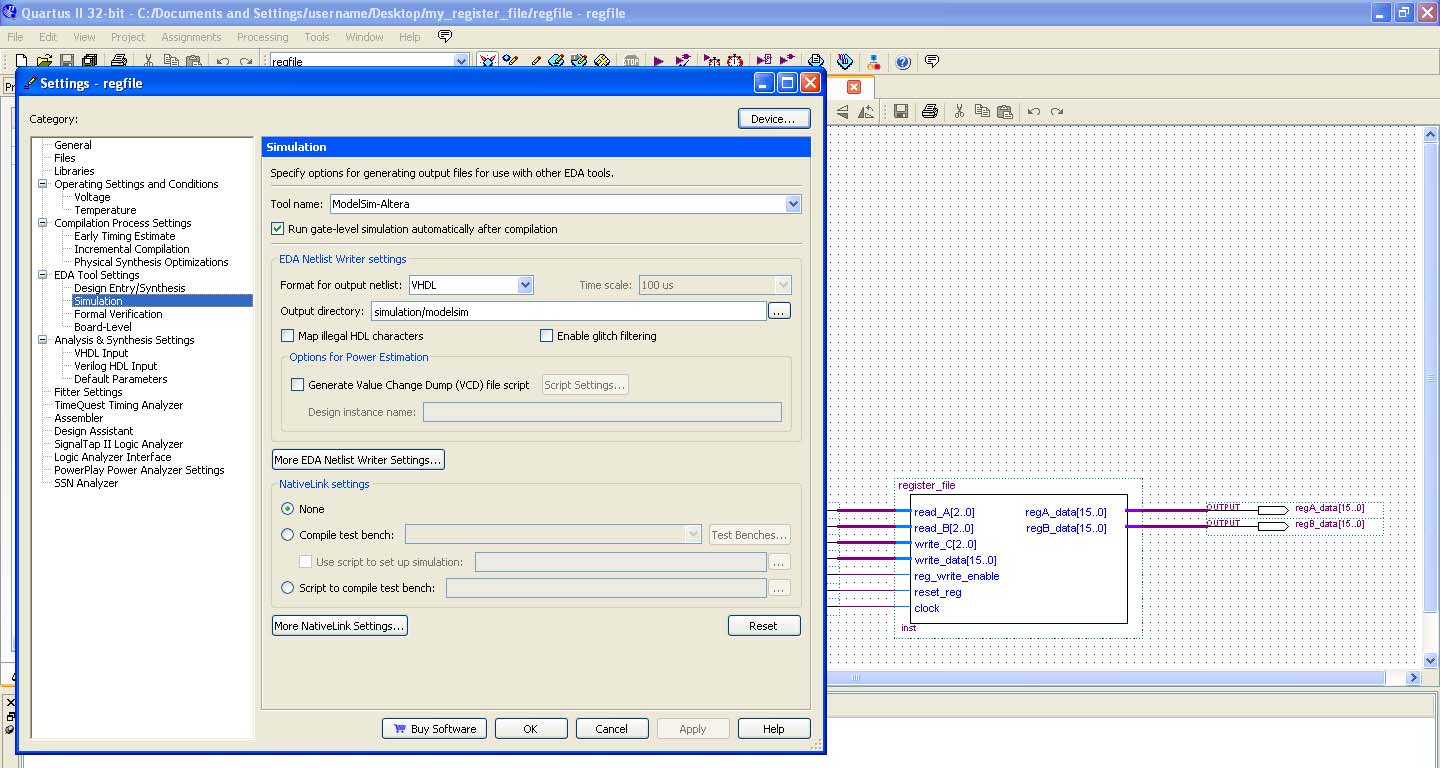Image resolution: width=1440 pixels, height=768 pixels.
Task: Click the Save All icon in main toolbar
Action: pyautogui.click(x=90, y=62)
